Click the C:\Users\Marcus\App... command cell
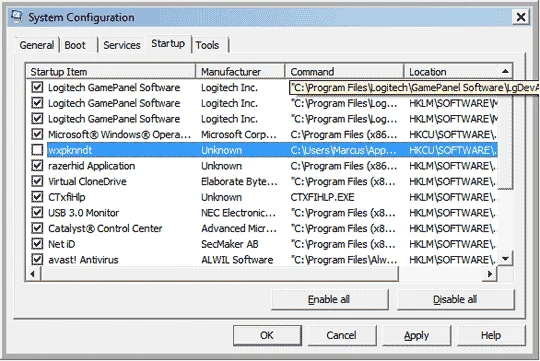Screen dimensions: 540x361 pyautogui.click(x=343, y=150)
